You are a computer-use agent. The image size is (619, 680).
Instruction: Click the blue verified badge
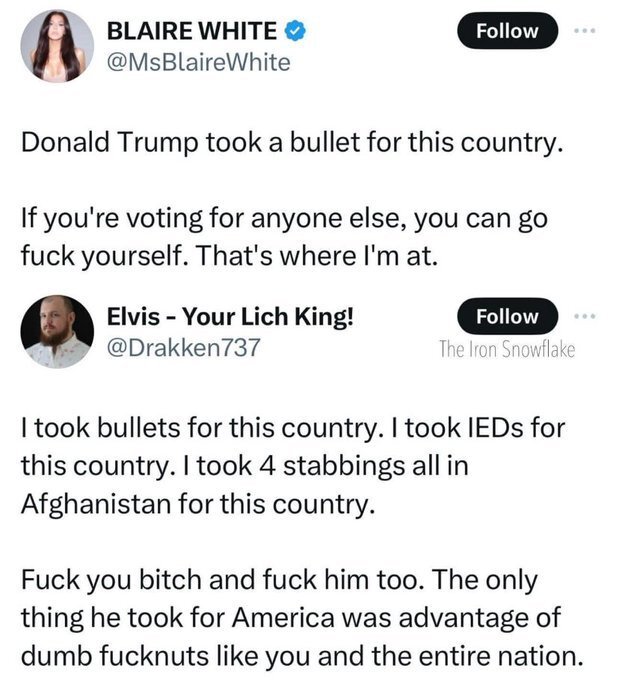295,31
